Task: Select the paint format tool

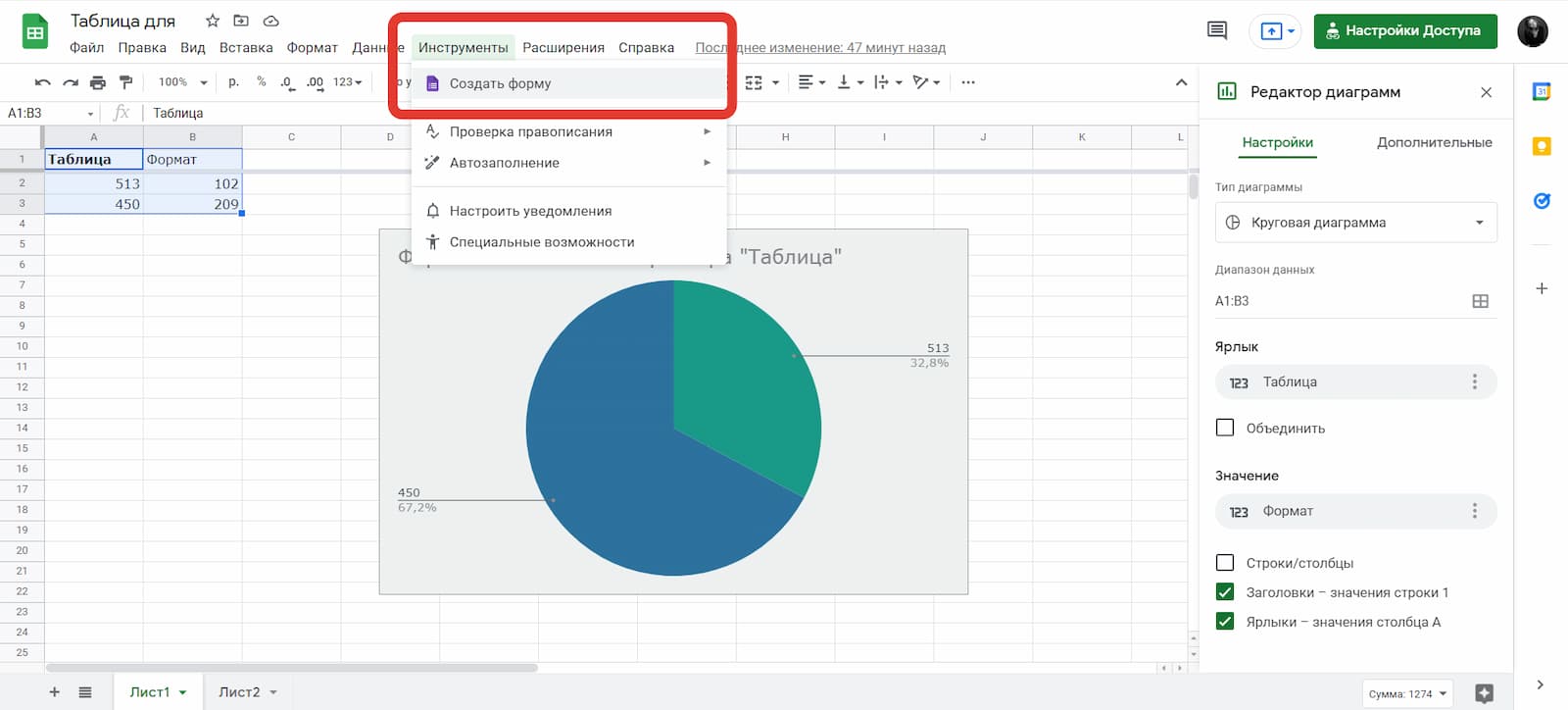Action: (x=125, y=82)
